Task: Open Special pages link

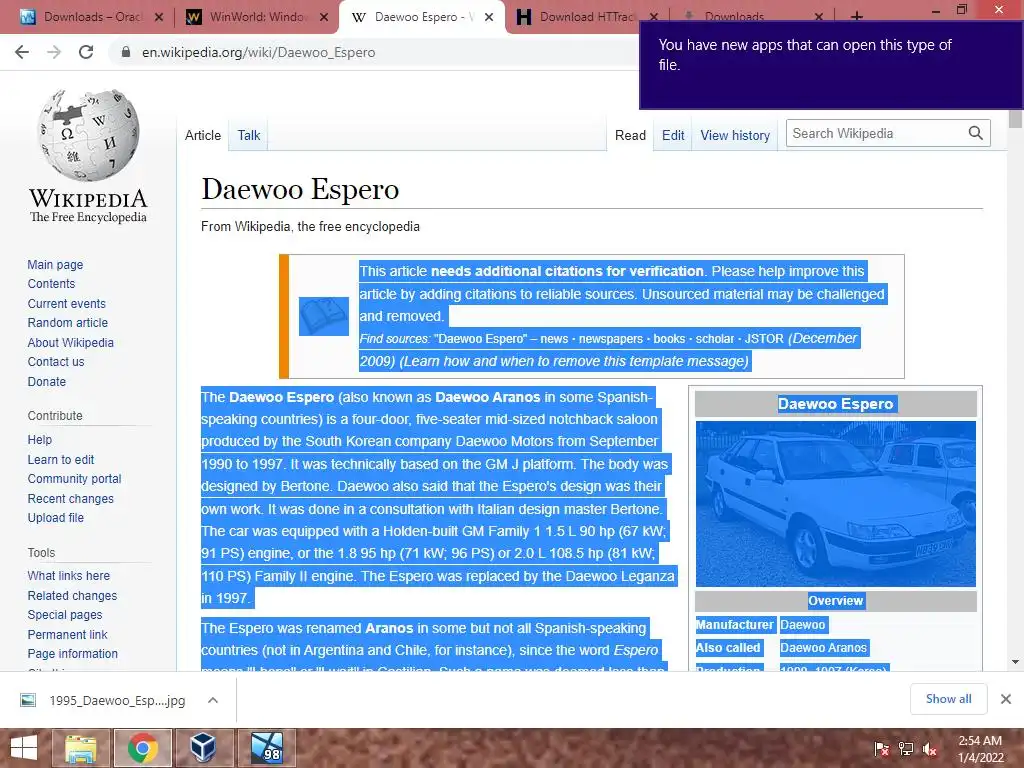Action: (x=65, y=615)
